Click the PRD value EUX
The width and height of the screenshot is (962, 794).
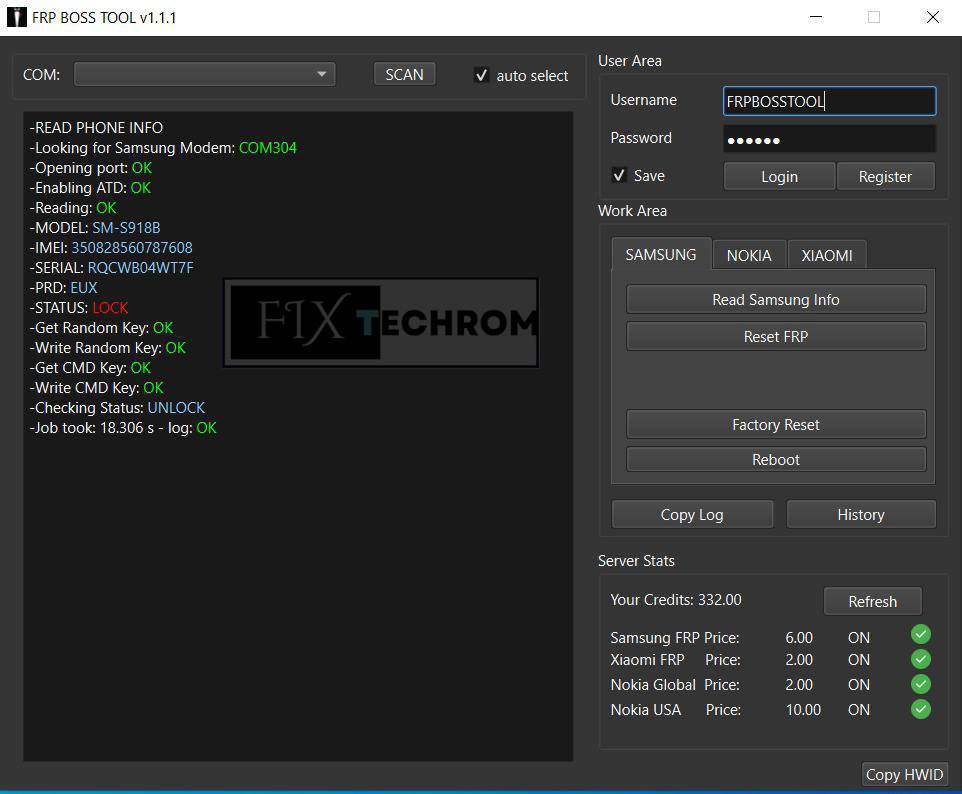click(84, 288)
